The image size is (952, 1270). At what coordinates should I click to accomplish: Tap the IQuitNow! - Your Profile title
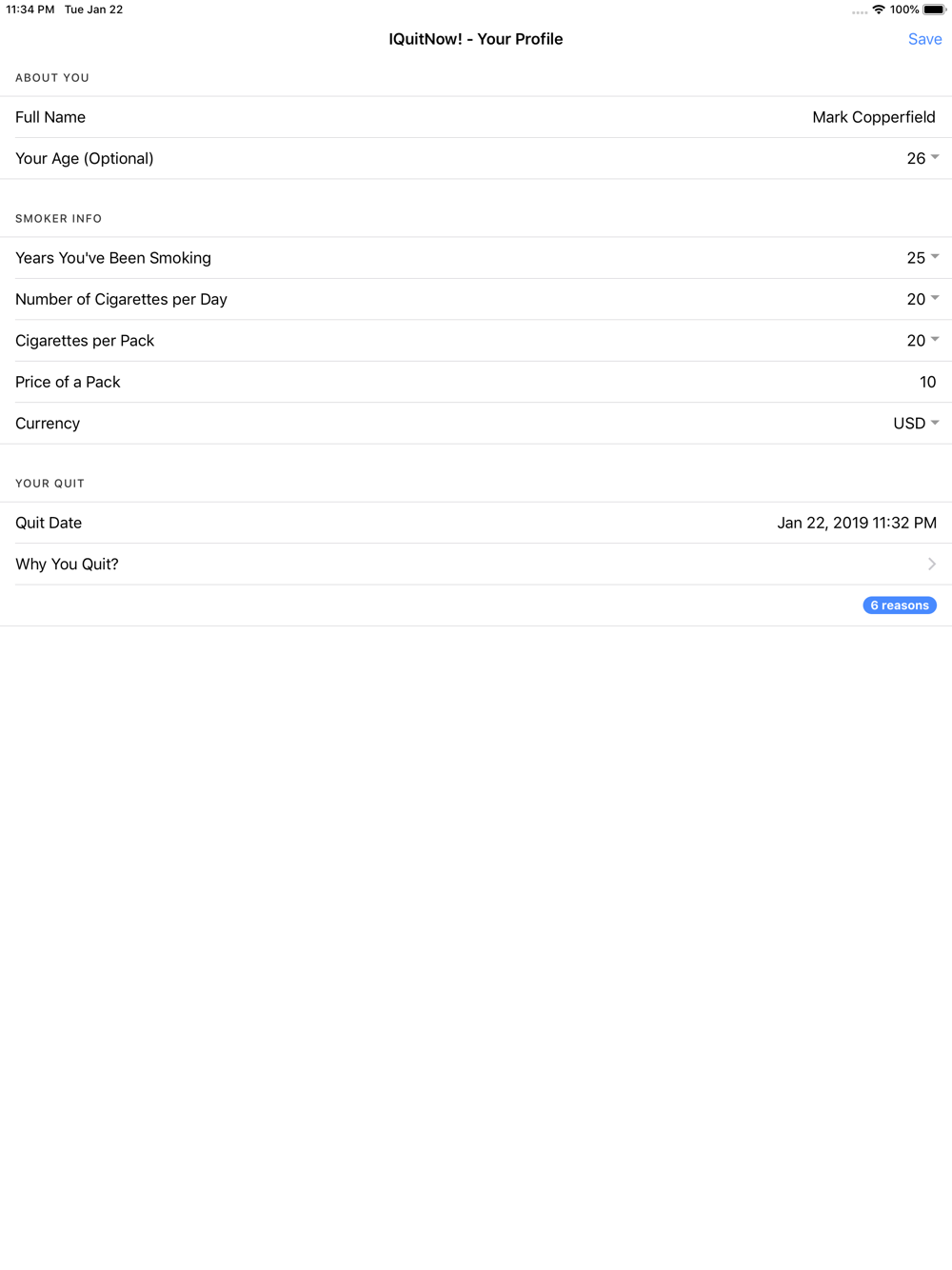(476, 39)
